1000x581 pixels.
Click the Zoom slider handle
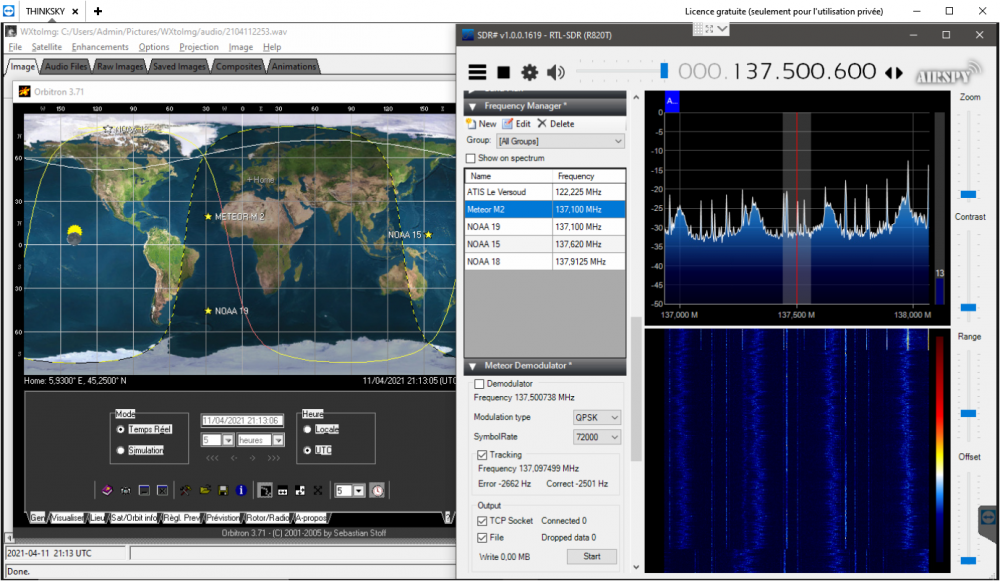click(968, 195)
